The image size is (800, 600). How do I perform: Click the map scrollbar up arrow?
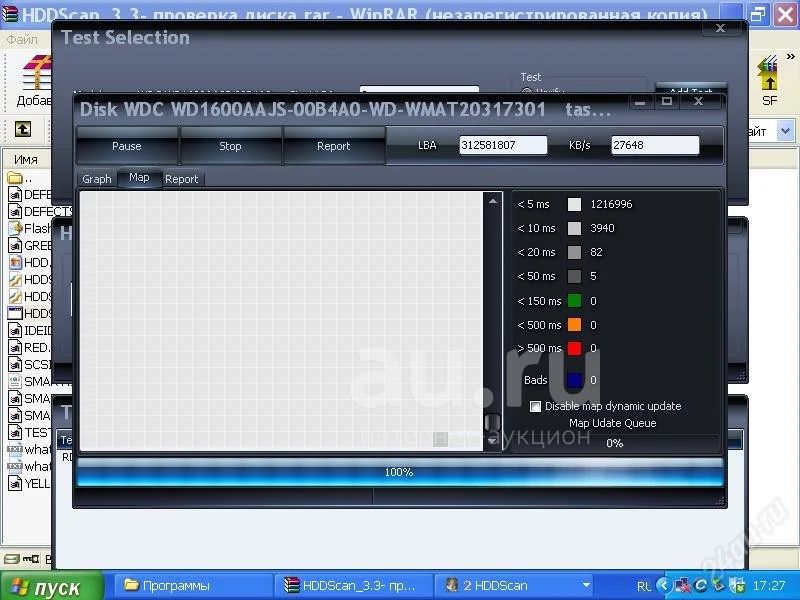point(493,202)
